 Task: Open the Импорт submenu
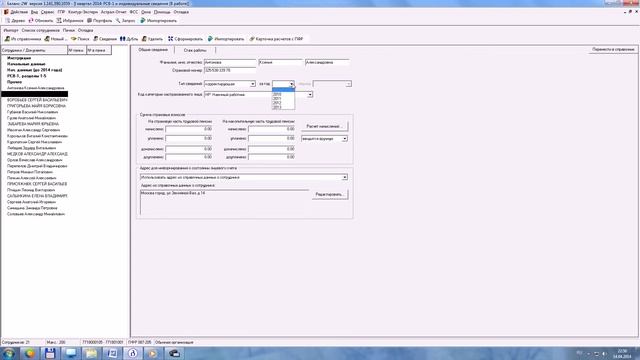pos(11,30)
